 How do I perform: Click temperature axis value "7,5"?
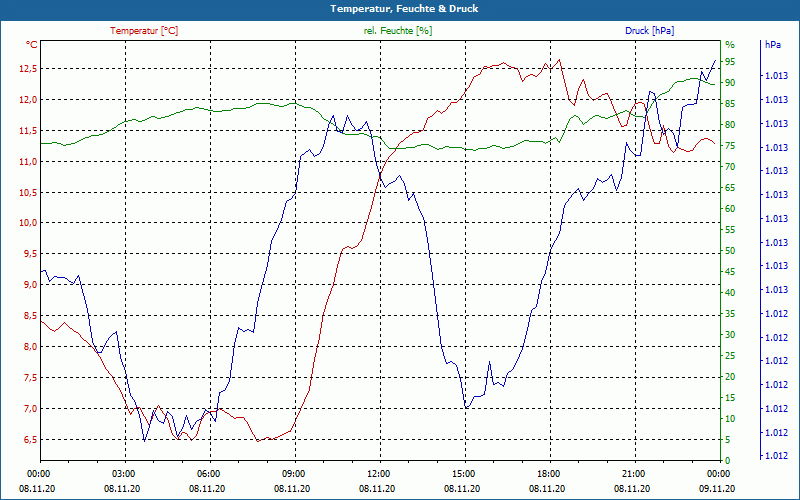(31, 378)
